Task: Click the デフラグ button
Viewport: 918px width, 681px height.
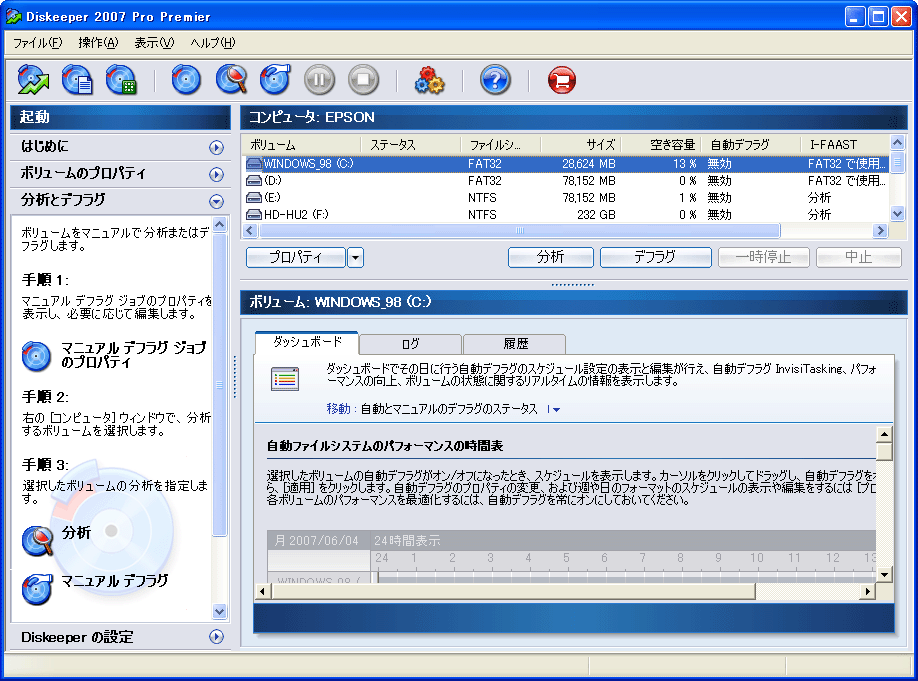Action: click(x=656, y=258)
